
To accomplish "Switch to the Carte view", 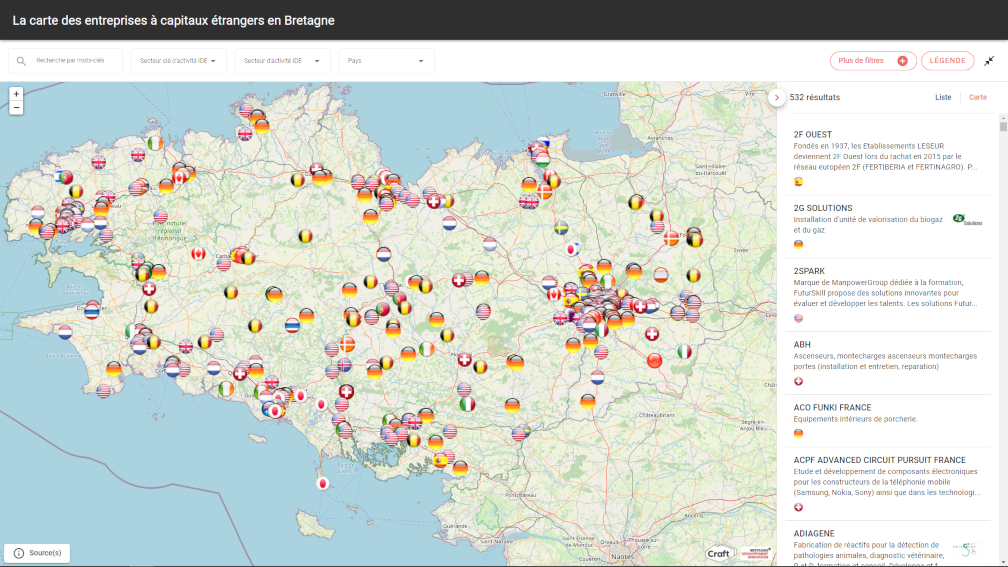I will point(978,97).
